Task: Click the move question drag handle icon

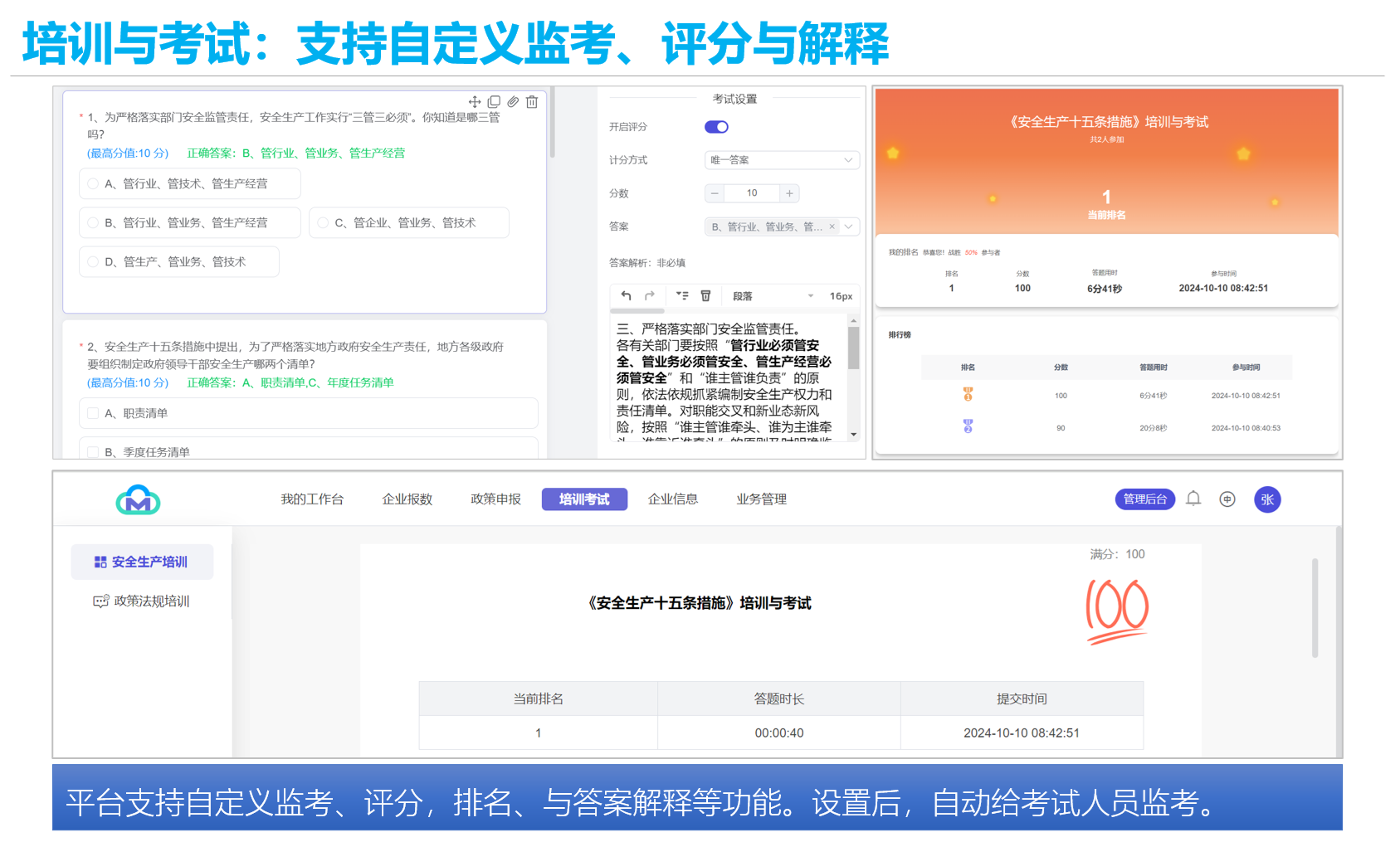Action: pos(475,102)
